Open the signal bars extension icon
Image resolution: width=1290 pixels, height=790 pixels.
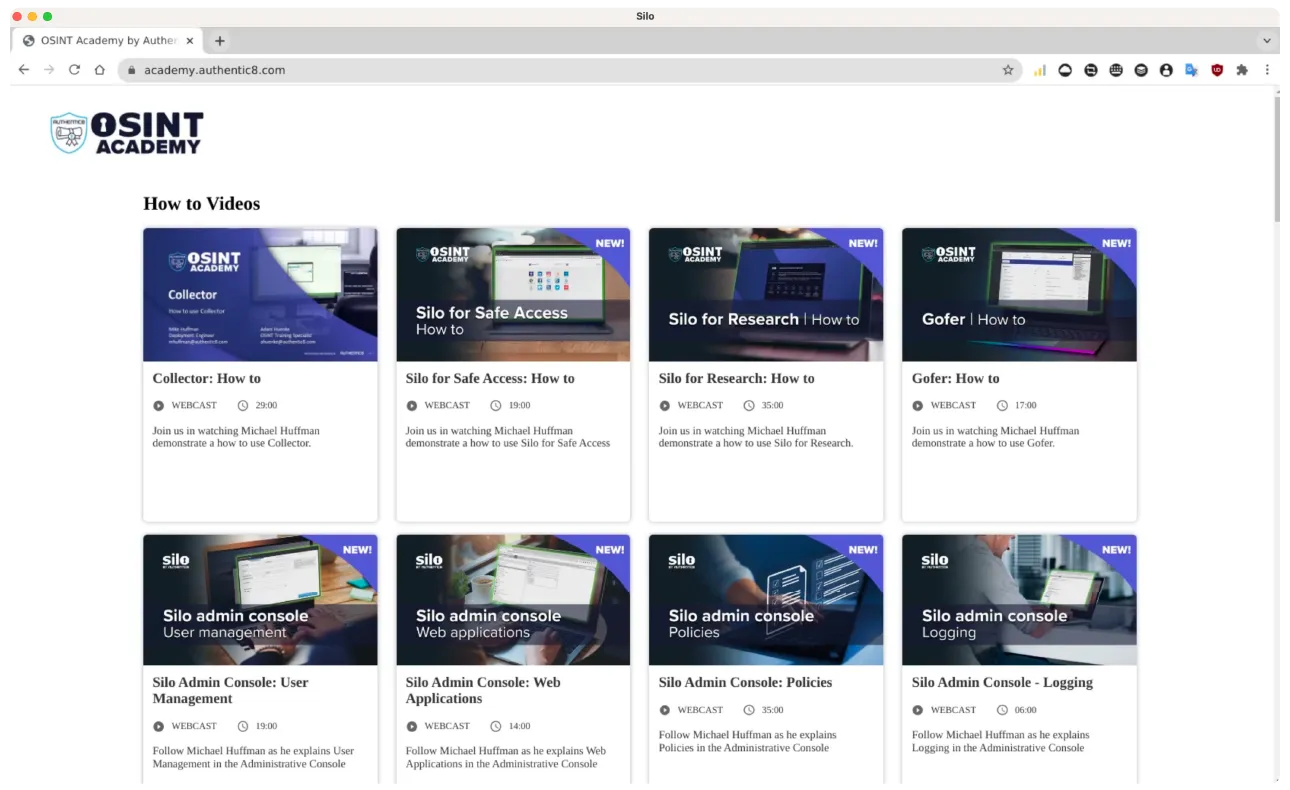[x=1040, y=70]
